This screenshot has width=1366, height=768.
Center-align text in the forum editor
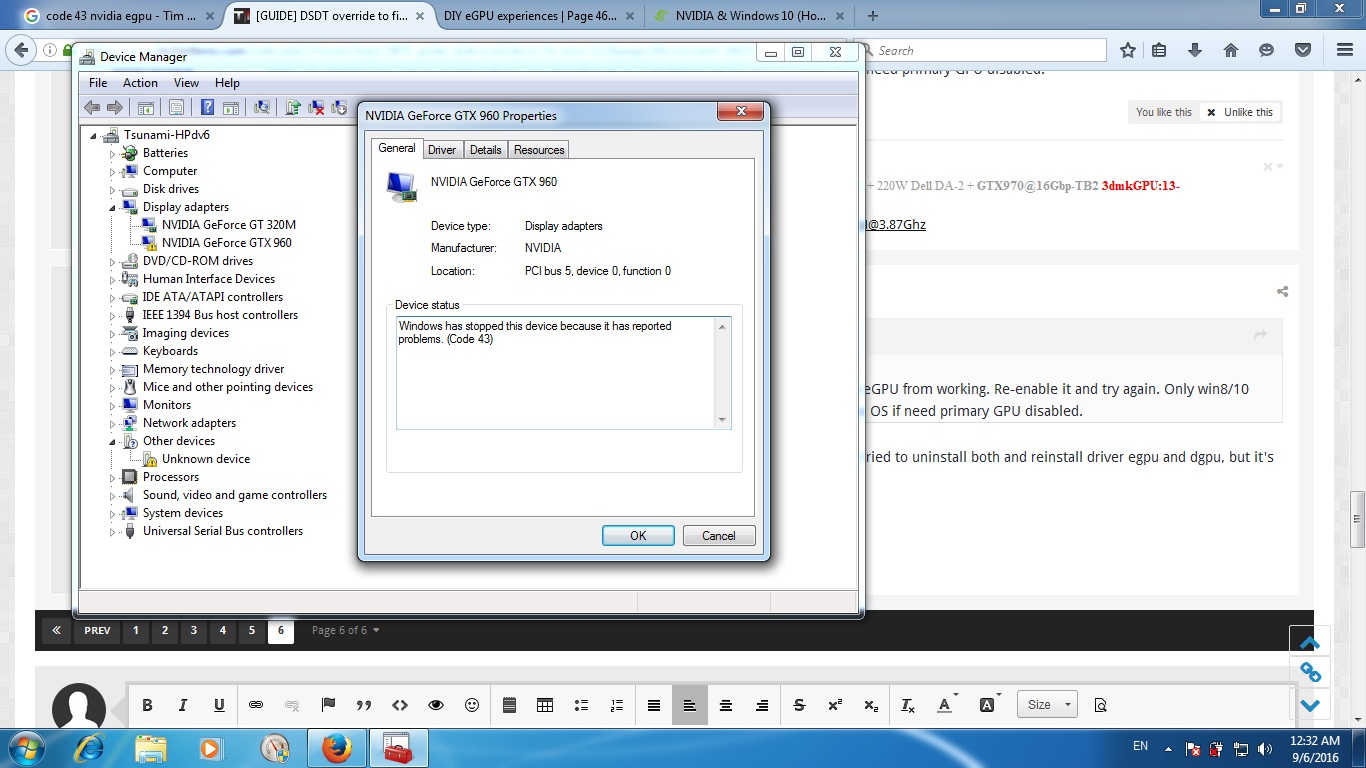point(726,705)
